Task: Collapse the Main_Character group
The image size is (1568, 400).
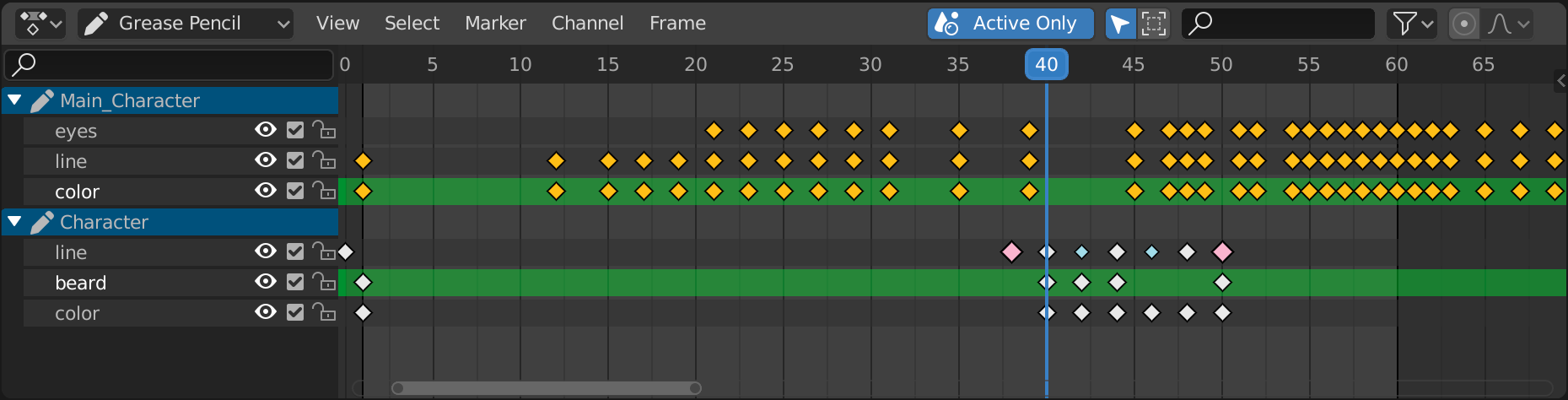Action: point(14,100)
